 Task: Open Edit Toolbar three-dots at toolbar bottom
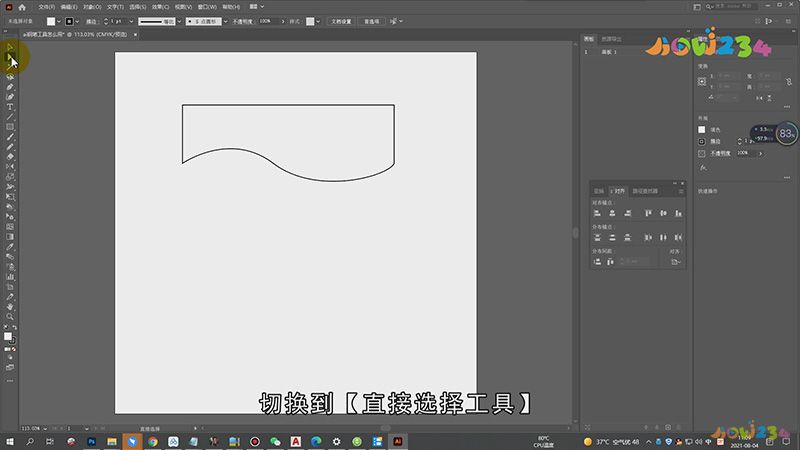[10, 381]
